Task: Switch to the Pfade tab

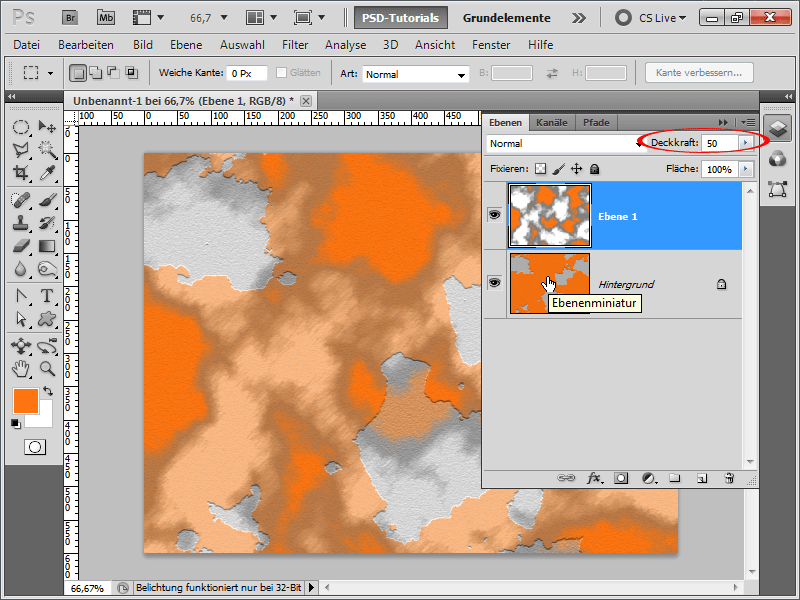Action: click(x=596, y=122)
